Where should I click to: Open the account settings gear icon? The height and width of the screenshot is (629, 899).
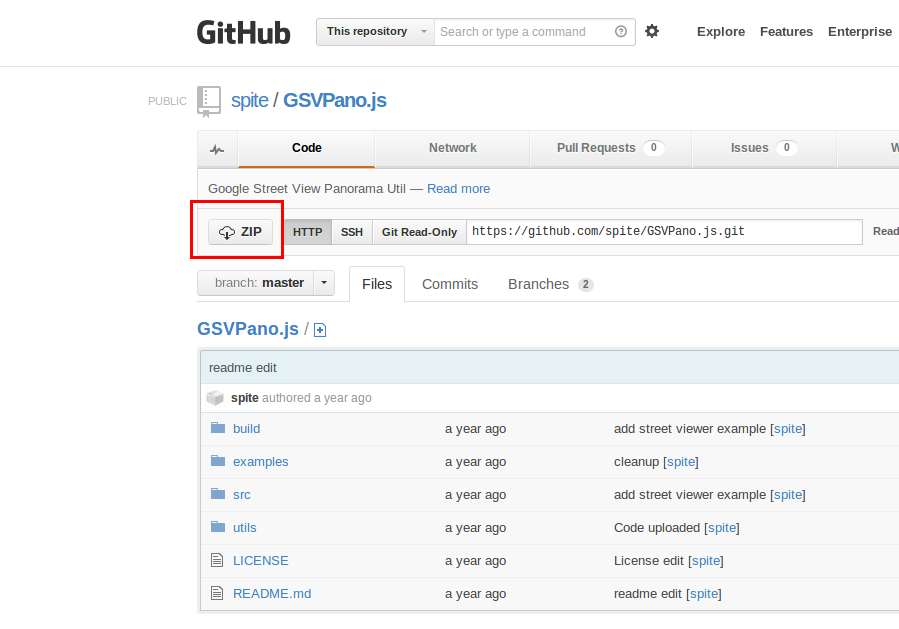pyautogui.click(x=652, y=31)
